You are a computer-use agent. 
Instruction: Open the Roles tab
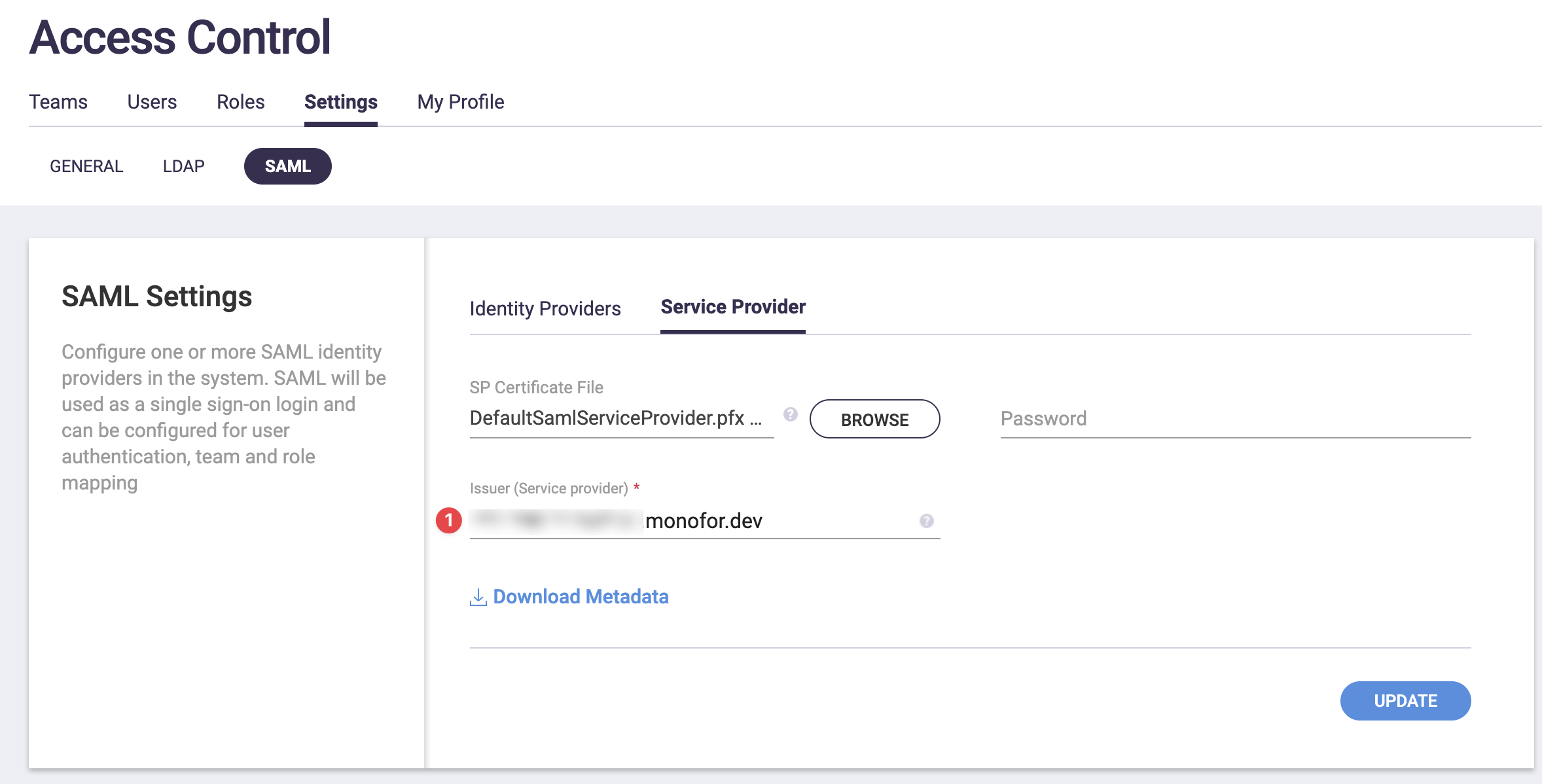point(240,102)
